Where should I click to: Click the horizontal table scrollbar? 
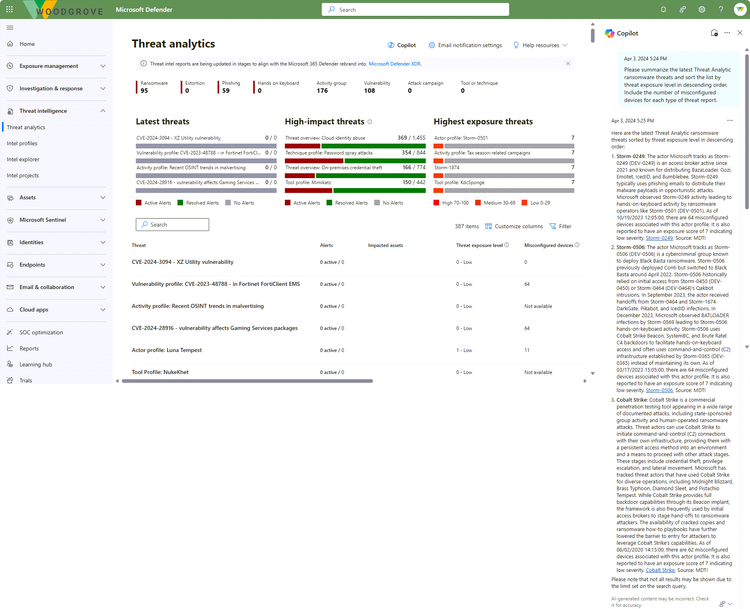click(247, 381)
